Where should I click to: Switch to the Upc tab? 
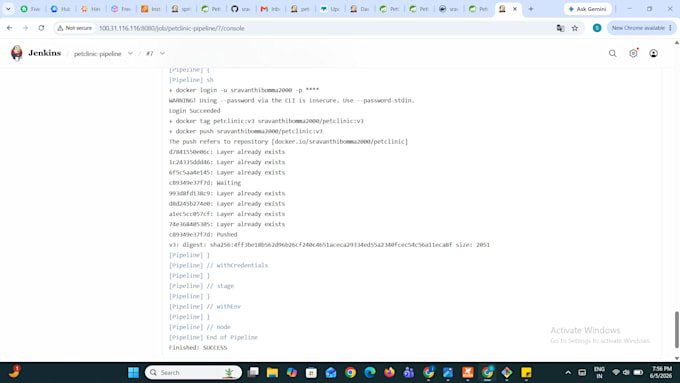[x=330, y=9]
